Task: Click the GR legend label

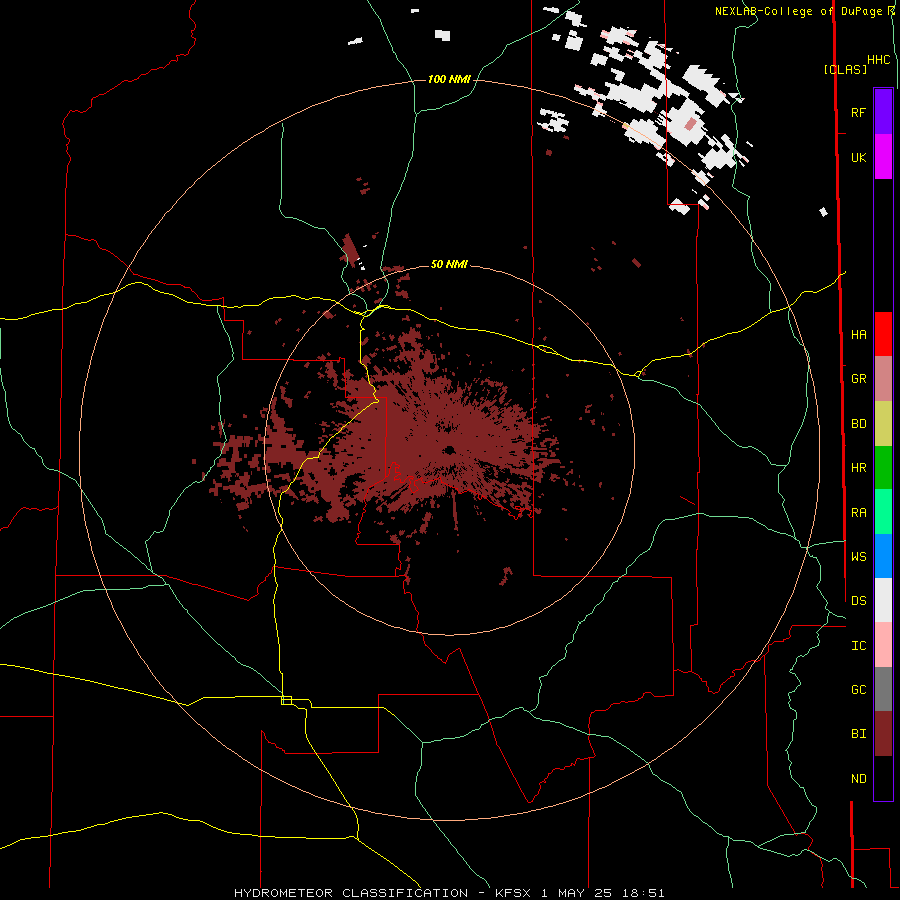Action: 858,379
